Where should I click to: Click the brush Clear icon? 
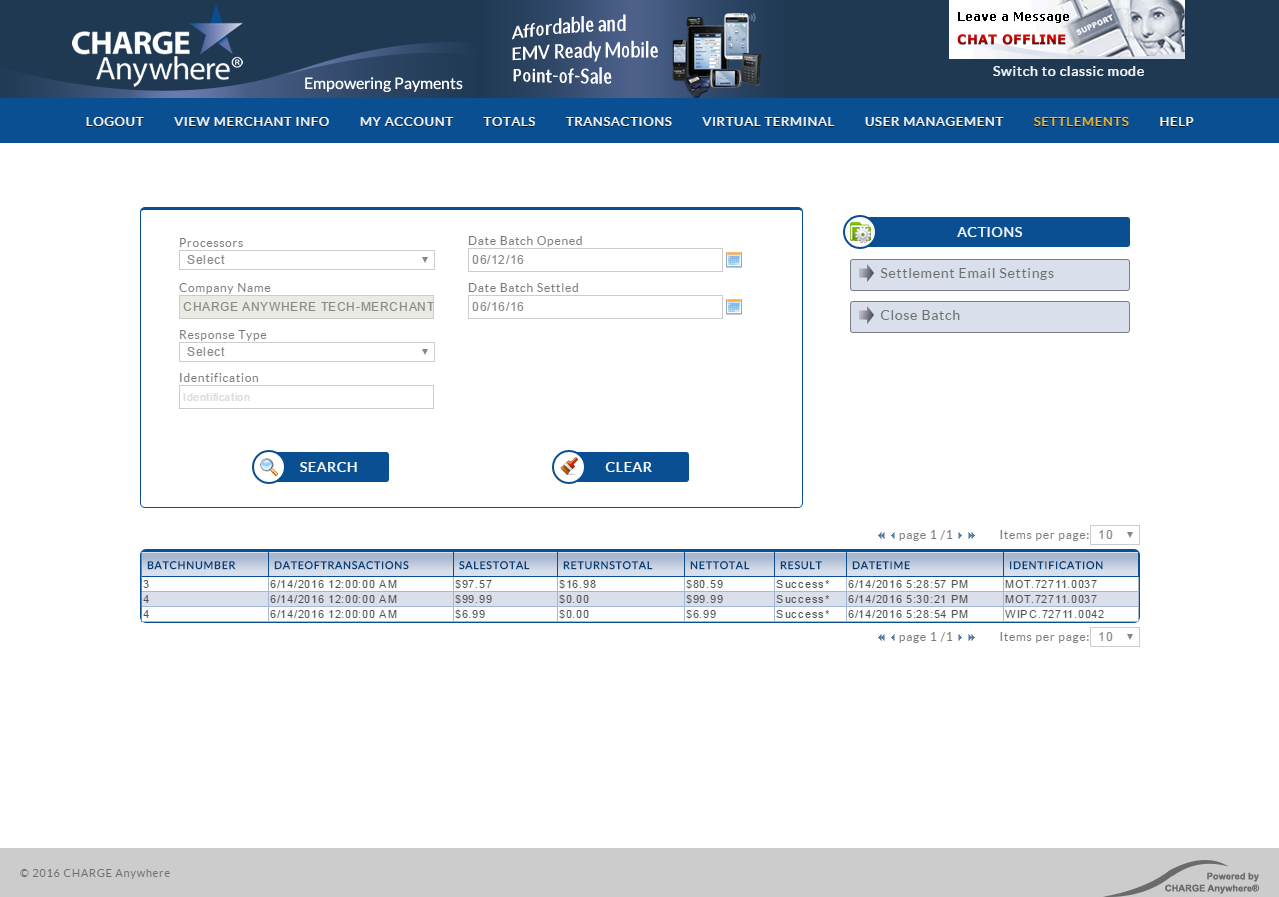pos(570,467)
